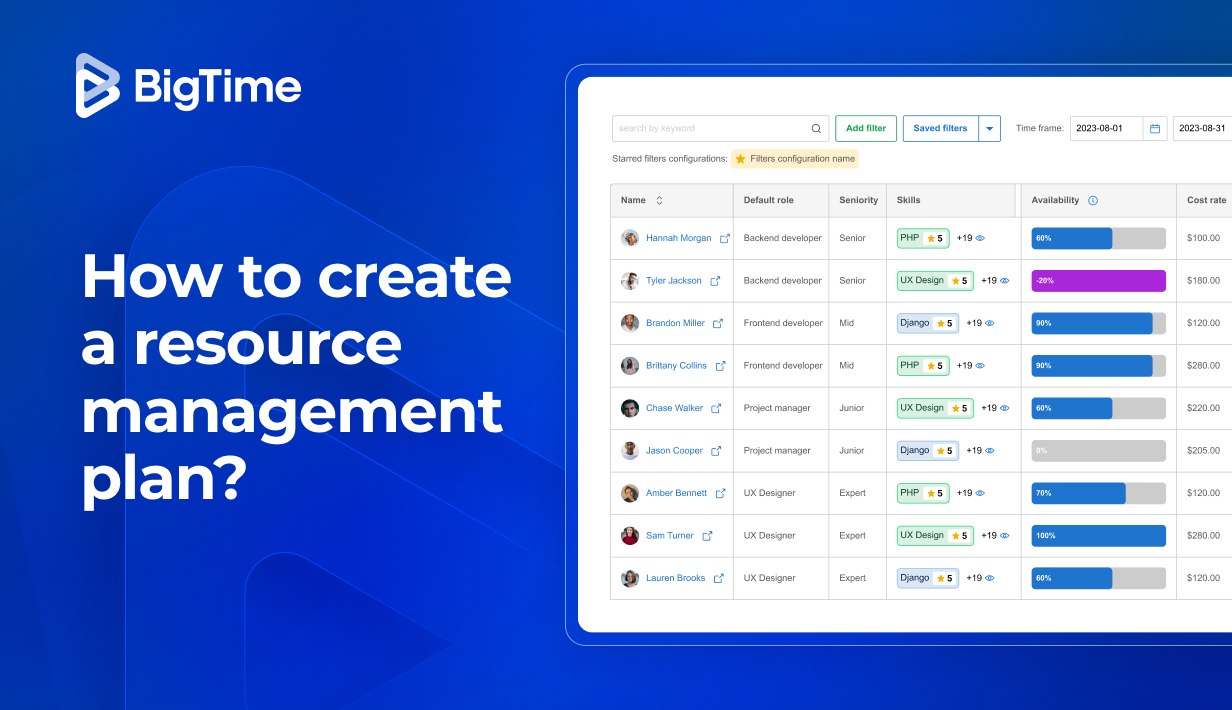
Task: Open the calendar icon beside 2023-08-01
Action: tap(1155, 129)
